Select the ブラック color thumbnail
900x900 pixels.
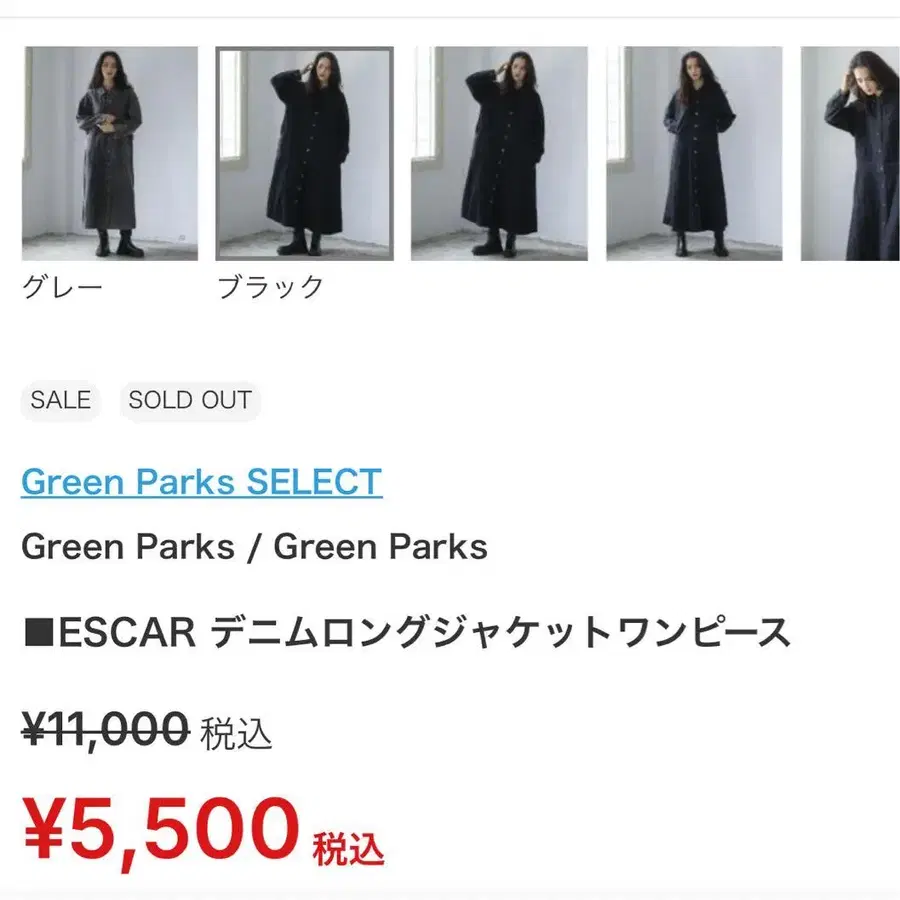(x=305, y=153)
